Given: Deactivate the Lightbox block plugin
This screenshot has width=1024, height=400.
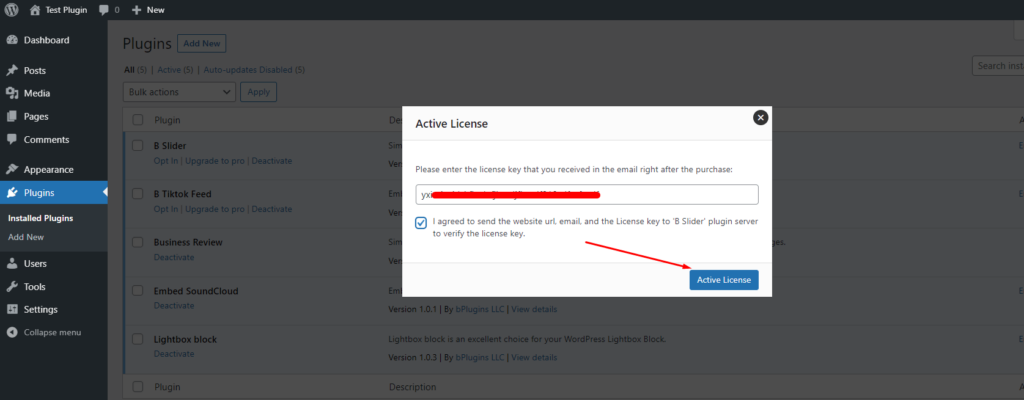Looking at the screenshot, I should coord(174,354).
